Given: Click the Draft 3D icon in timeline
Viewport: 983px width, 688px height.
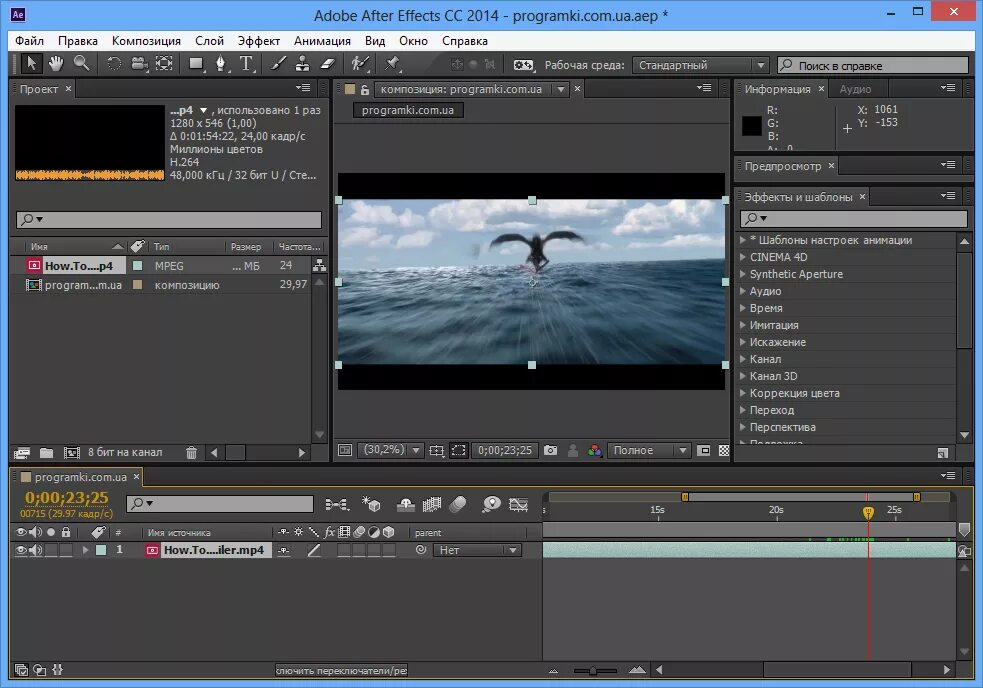Looking at the screenshot, I should click(372, 504).
